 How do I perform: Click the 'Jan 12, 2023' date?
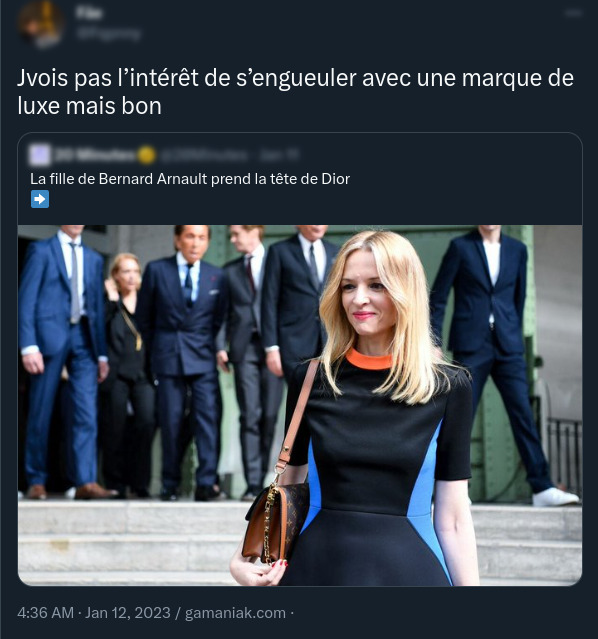pos(128,613)
